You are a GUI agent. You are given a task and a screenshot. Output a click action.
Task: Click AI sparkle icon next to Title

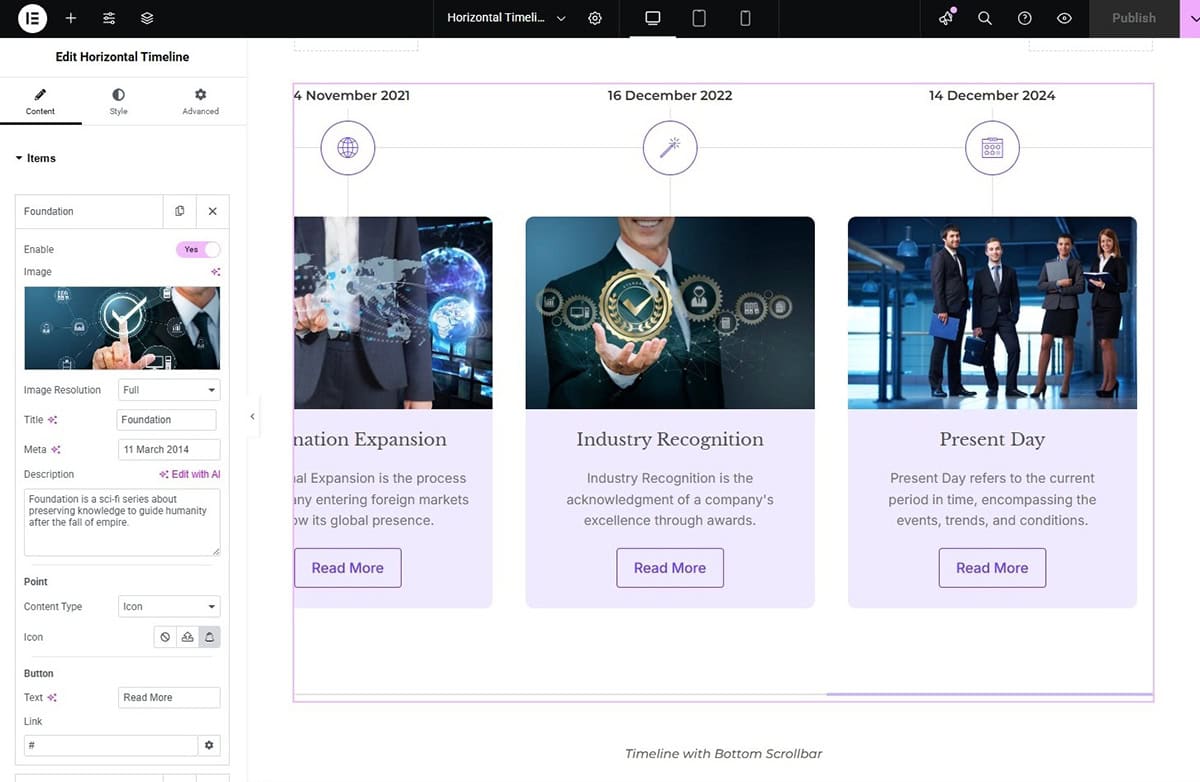[53, 420]
